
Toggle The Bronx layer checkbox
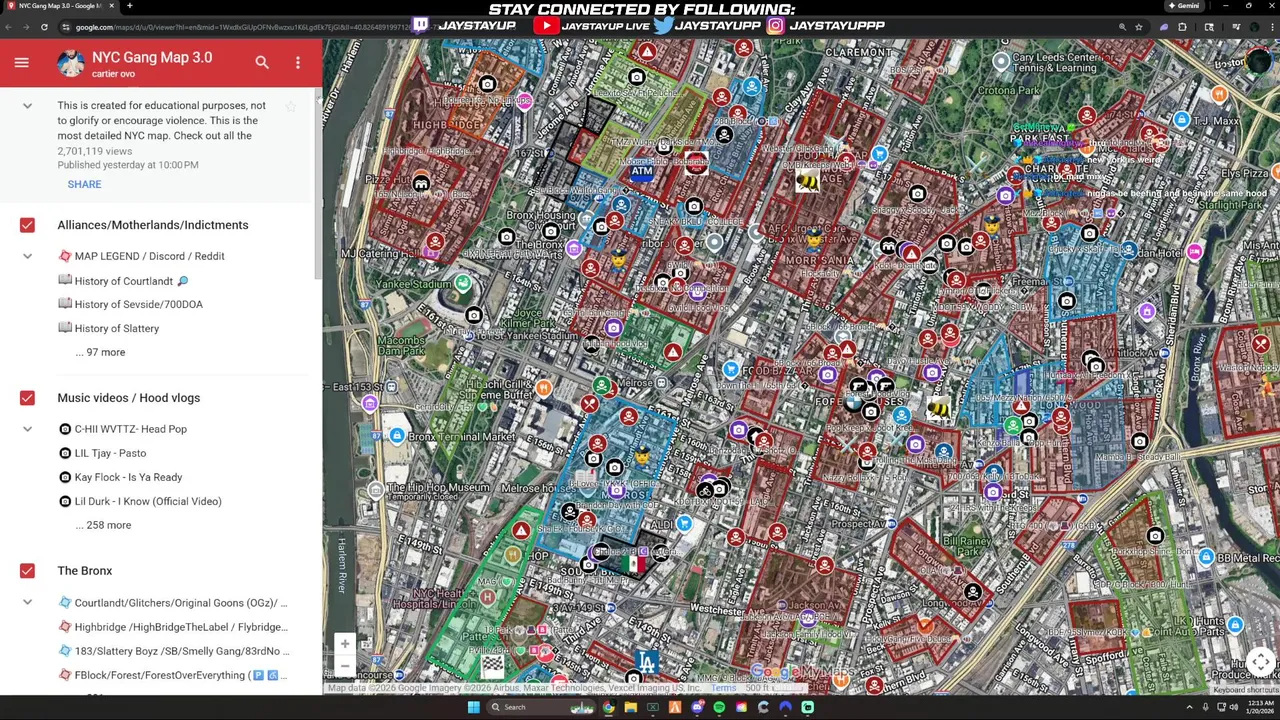(x=27, y=571)
